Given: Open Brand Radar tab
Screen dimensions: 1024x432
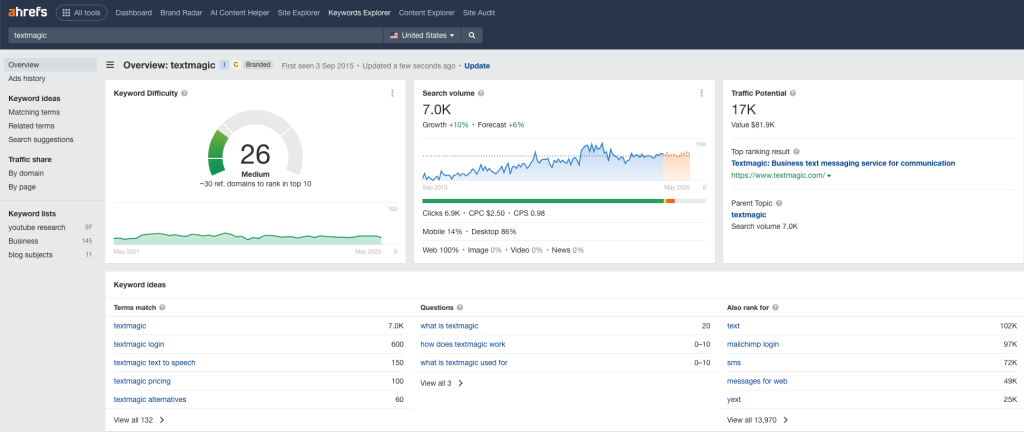Looking at the screenshot, I should [x=181, y=12].
